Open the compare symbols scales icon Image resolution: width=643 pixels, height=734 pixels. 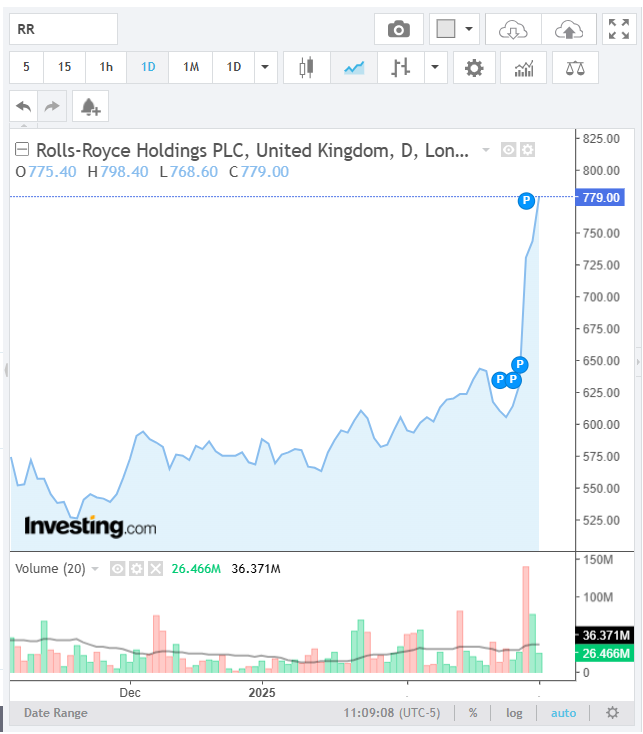576,68
